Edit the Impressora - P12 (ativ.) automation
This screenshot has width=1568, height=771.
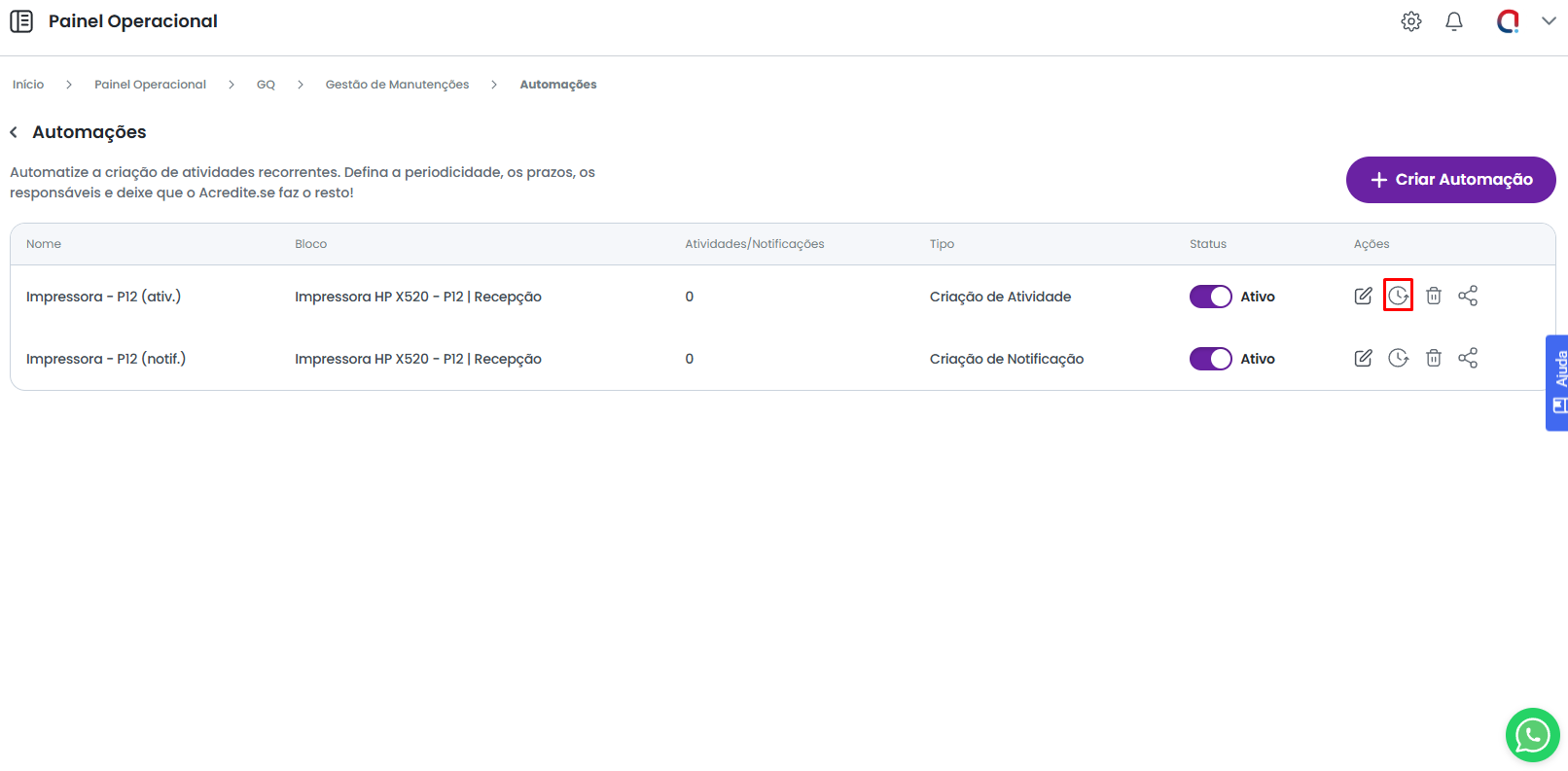(1363, 296)
